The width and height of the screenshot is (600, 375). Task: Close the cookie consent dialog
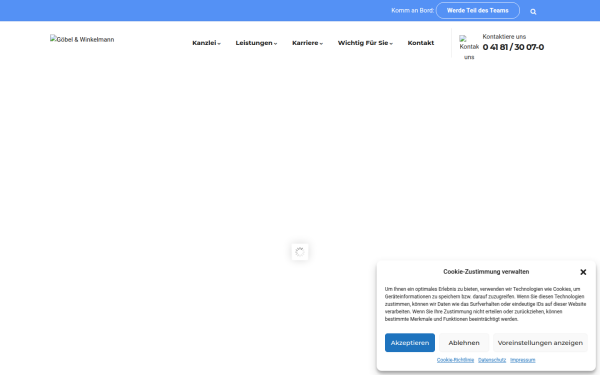coord(583,272)
